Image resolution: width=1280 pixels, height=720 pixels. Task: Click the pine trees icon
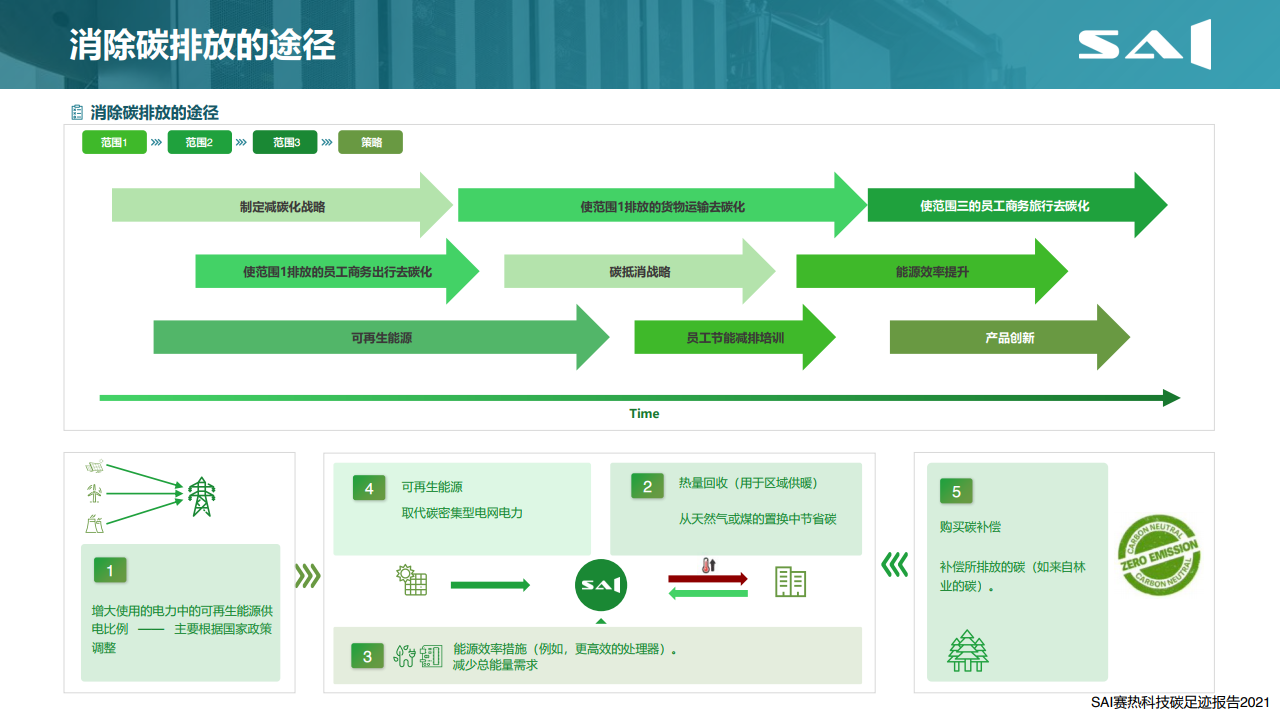(x=967, y=650)
